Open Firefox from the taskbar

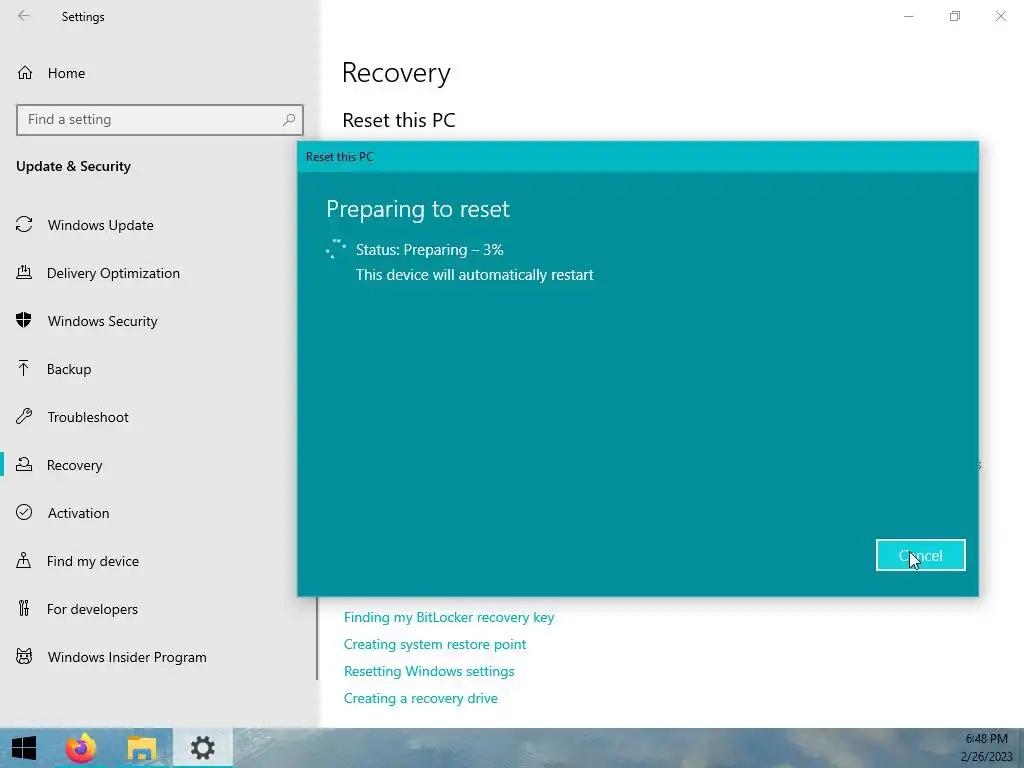[x=81, y=748]
